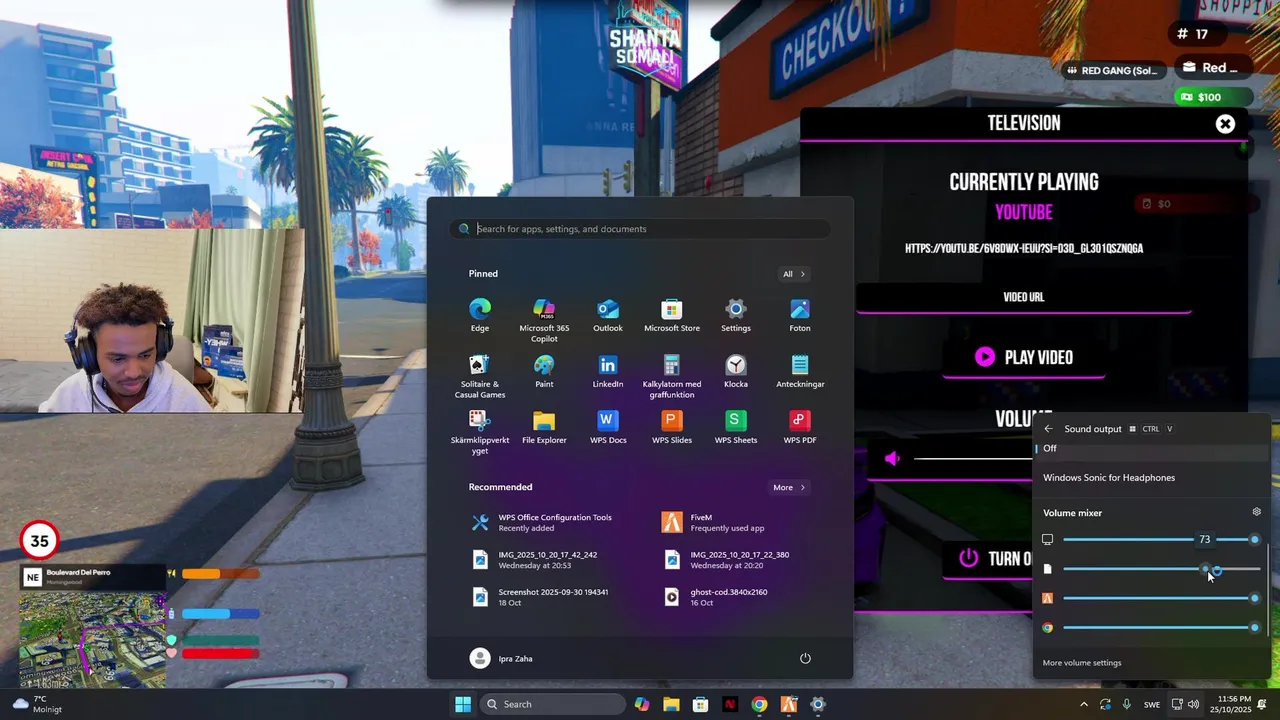The width and height of the screenshot is (1280, 720).
Task: Click the Television volume speaker icon
Action: (x=892, y=458)
